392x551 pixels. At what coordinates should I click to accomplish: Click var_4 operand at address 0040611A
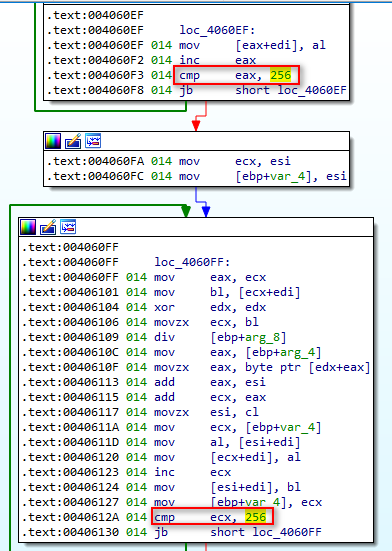tap(298, 427)
